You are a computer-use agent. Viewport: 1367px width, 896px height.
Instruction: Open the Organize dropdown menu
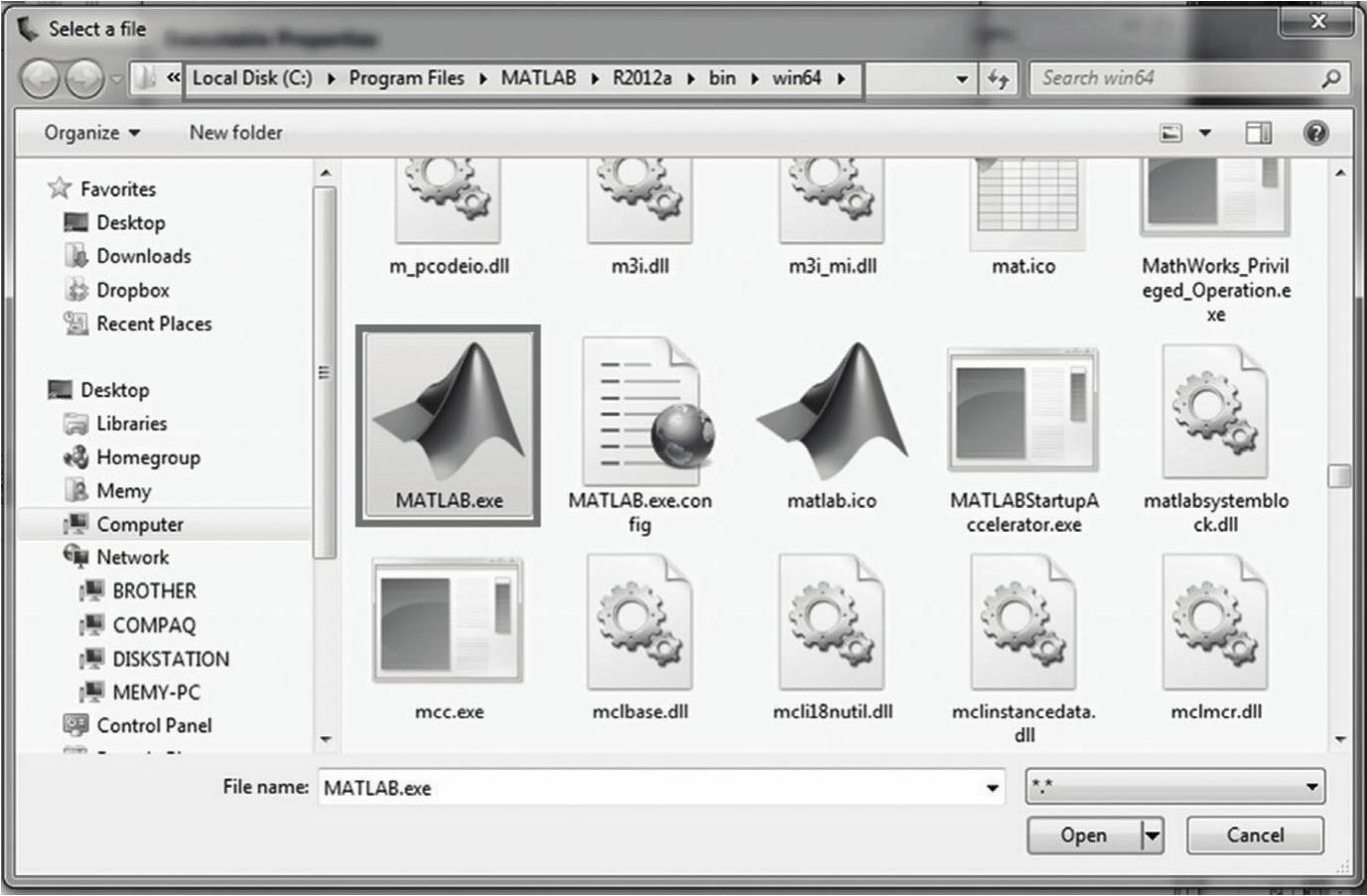[91, 133]
